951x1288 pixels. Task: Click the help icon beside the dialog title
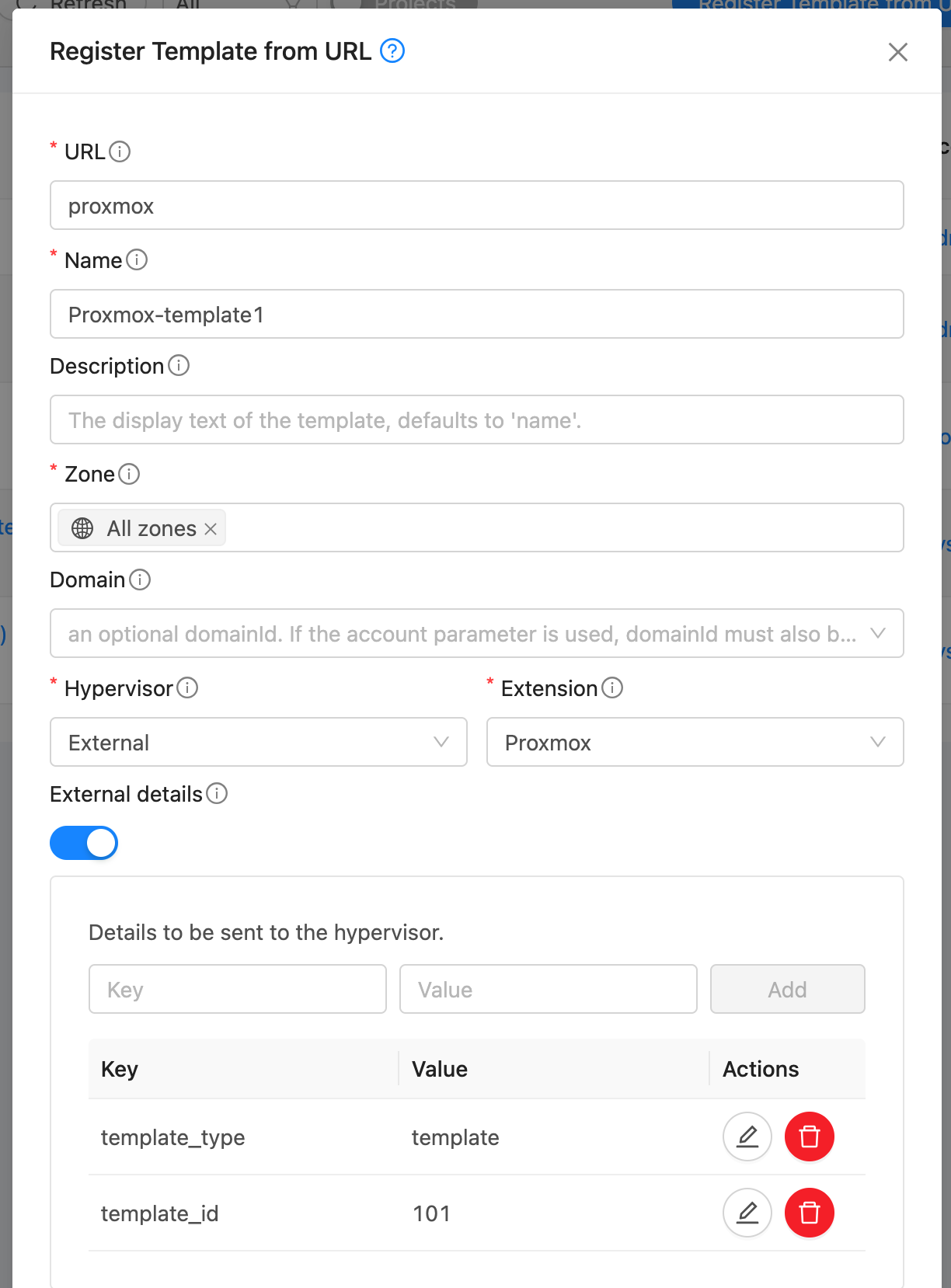tap(392, 51)
